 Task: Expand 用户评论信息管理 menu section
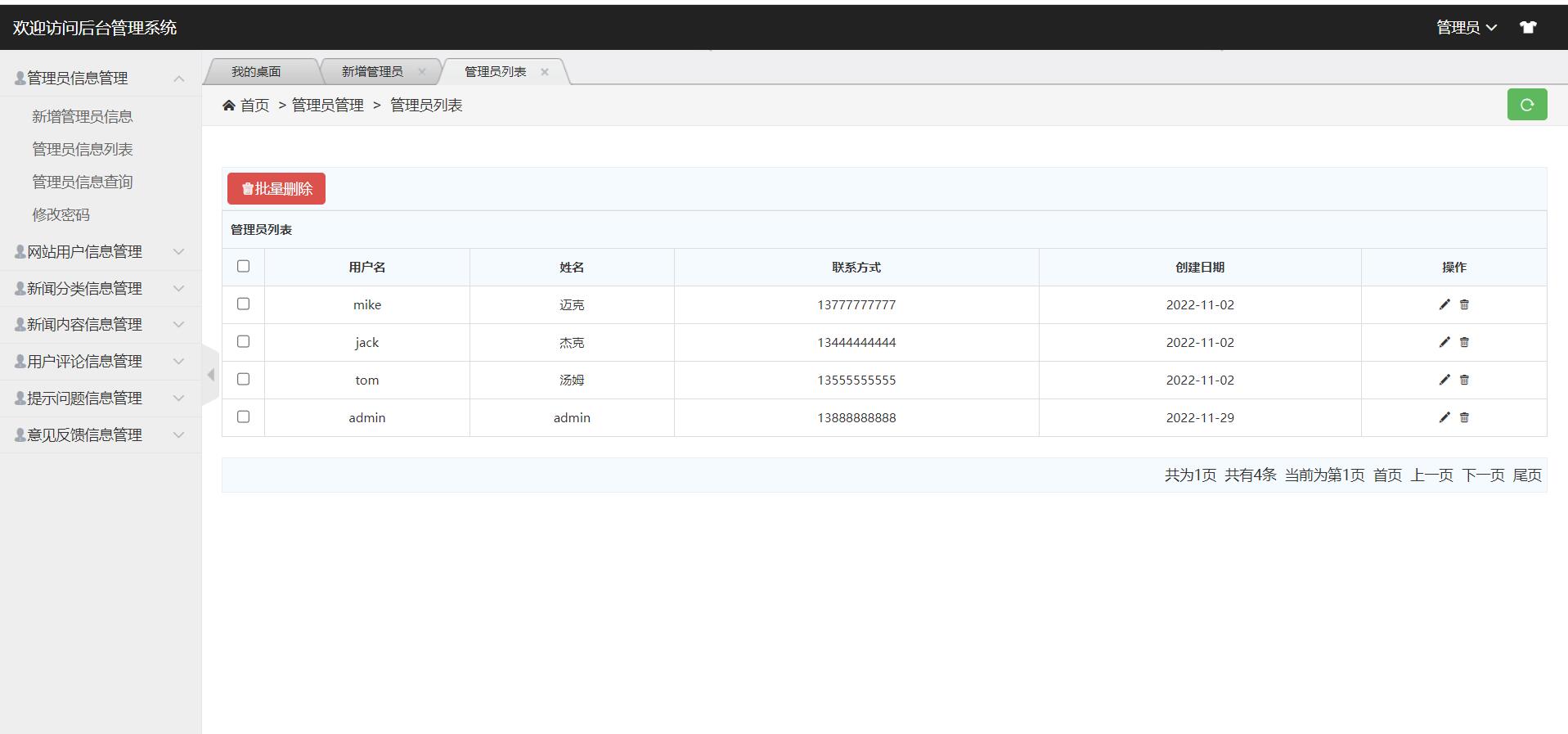pyautogui.click(x=101, y=361)
